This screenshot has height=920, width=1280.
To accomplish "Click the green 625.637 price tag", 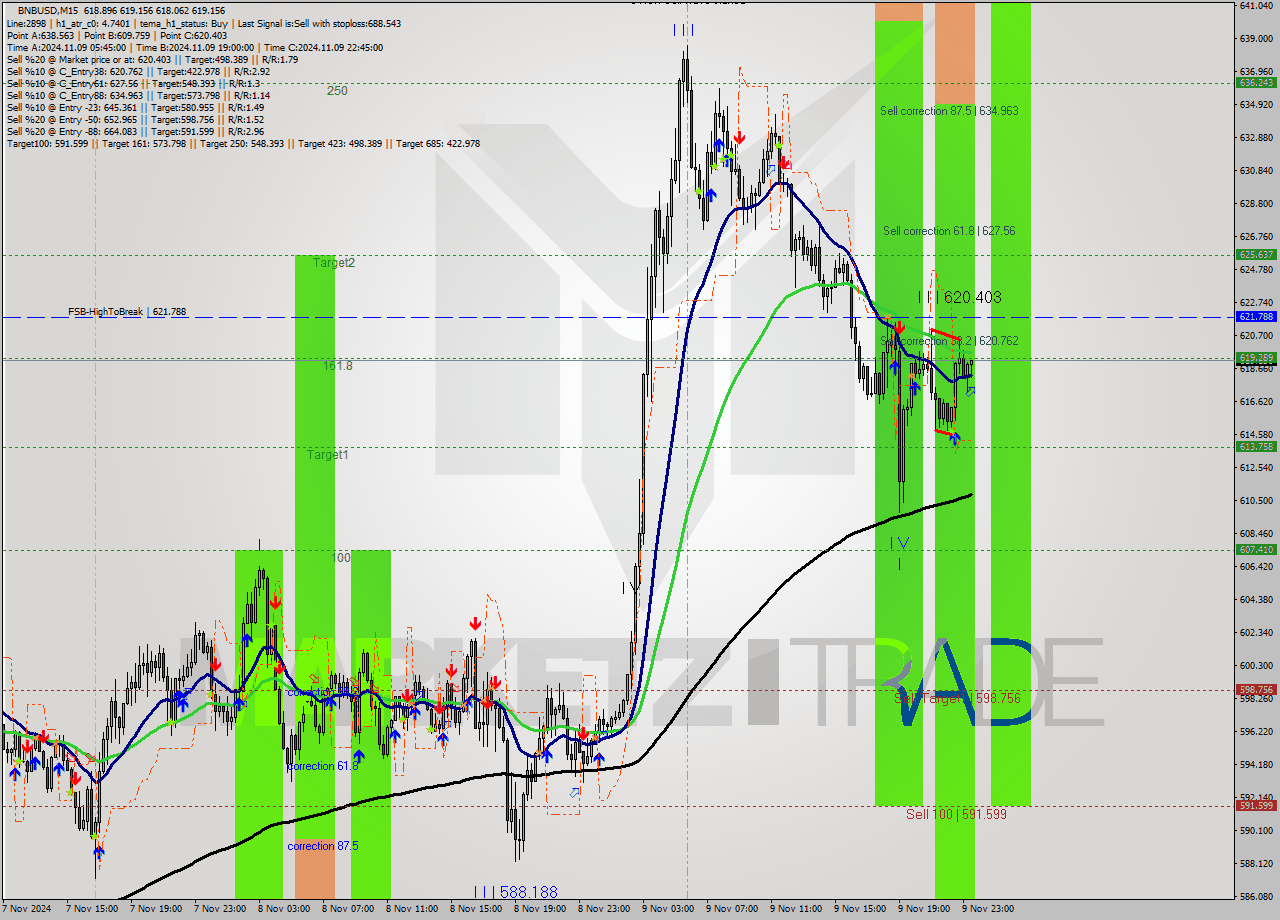I will pos(1256,254).
